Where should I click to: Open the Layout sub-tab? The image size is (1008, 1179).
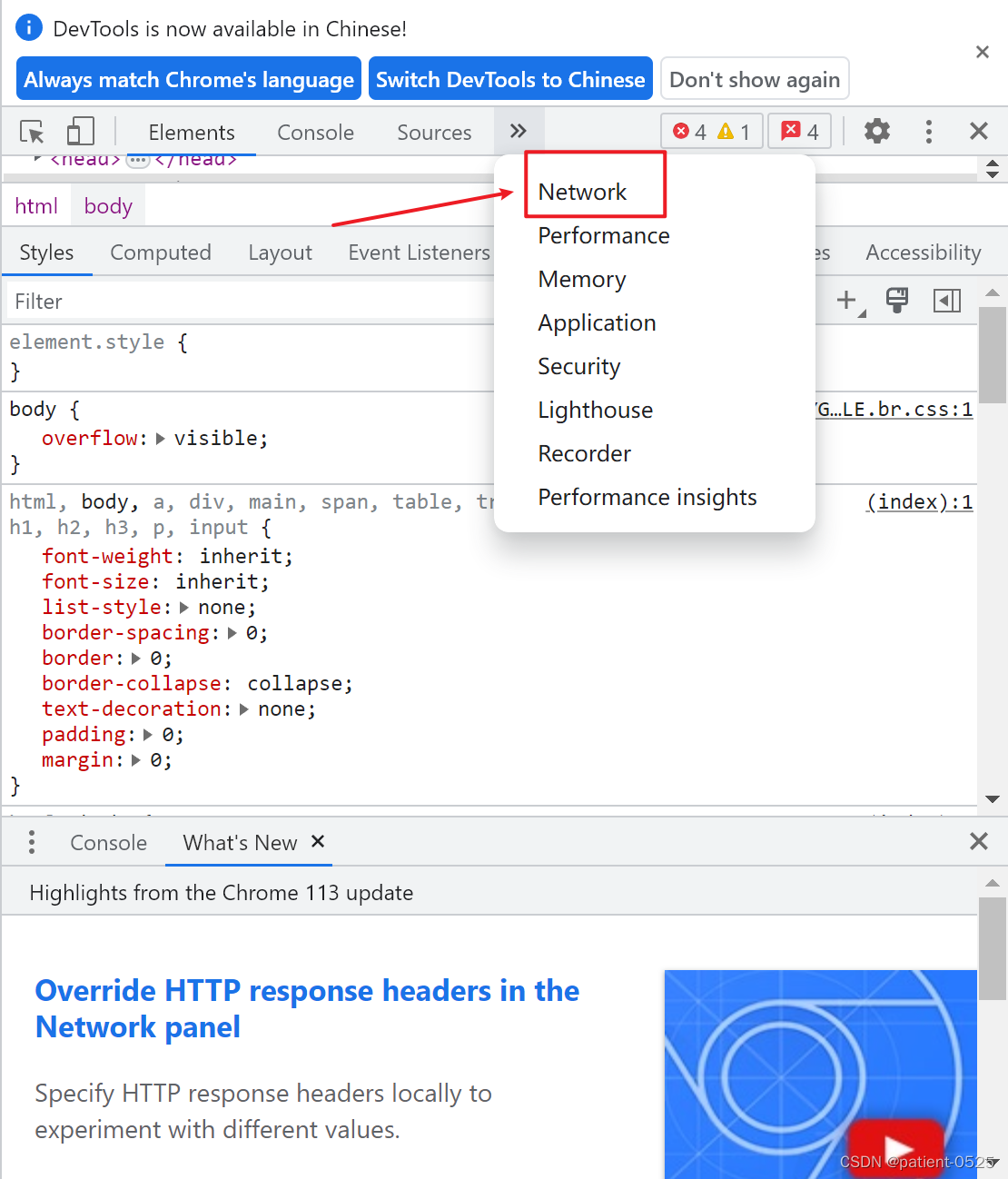pos(280,253)
